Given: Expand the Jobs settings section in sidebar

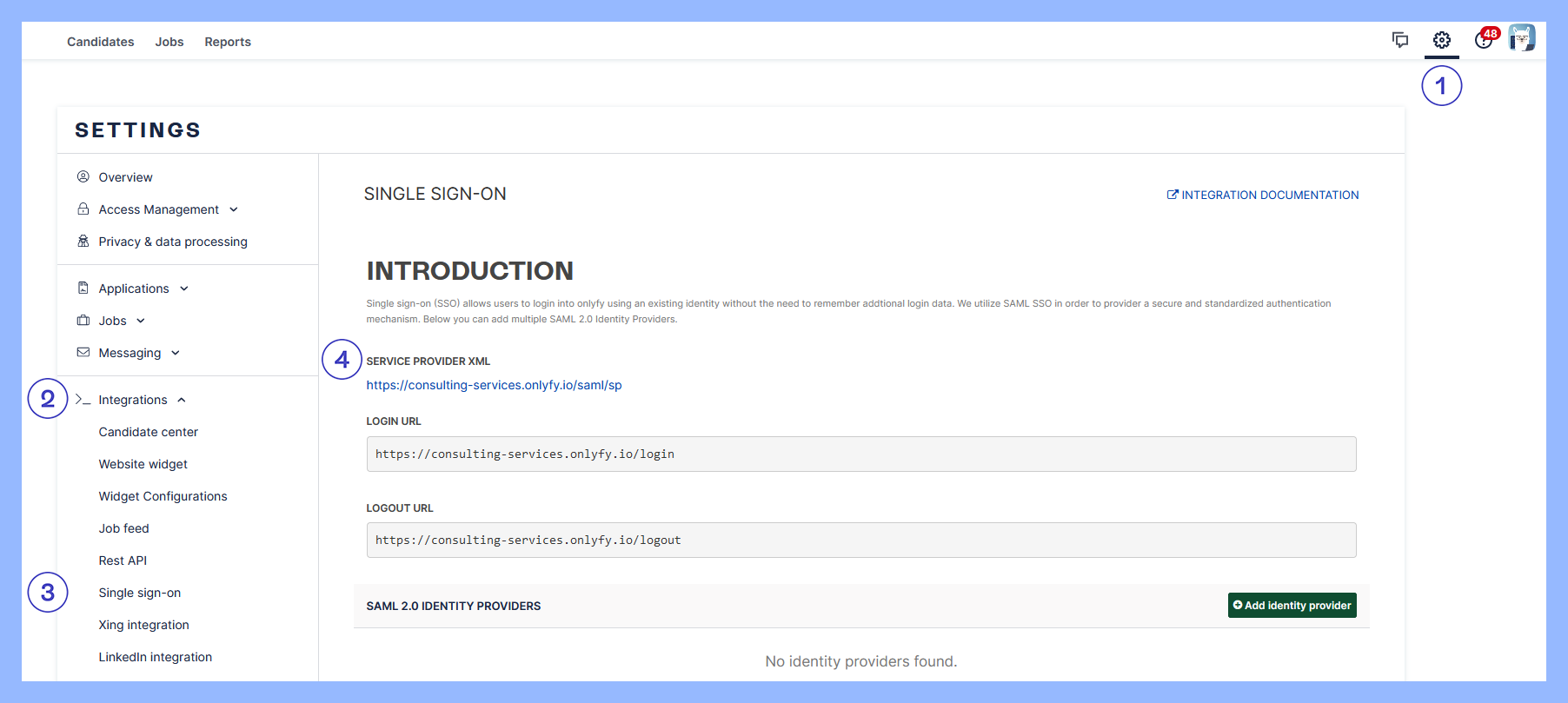Looking at the screenshot, I should coord(122,321).
